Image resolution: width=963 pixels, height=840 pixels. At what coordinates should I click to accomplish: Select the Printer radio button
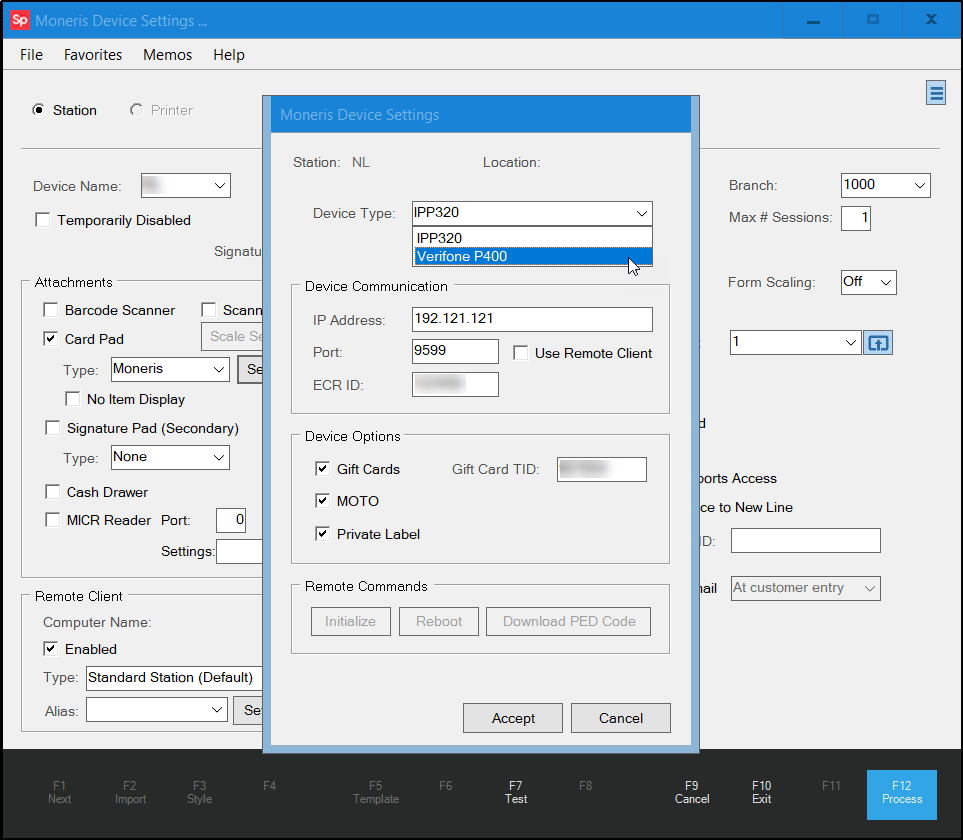[x=136, y=110]
